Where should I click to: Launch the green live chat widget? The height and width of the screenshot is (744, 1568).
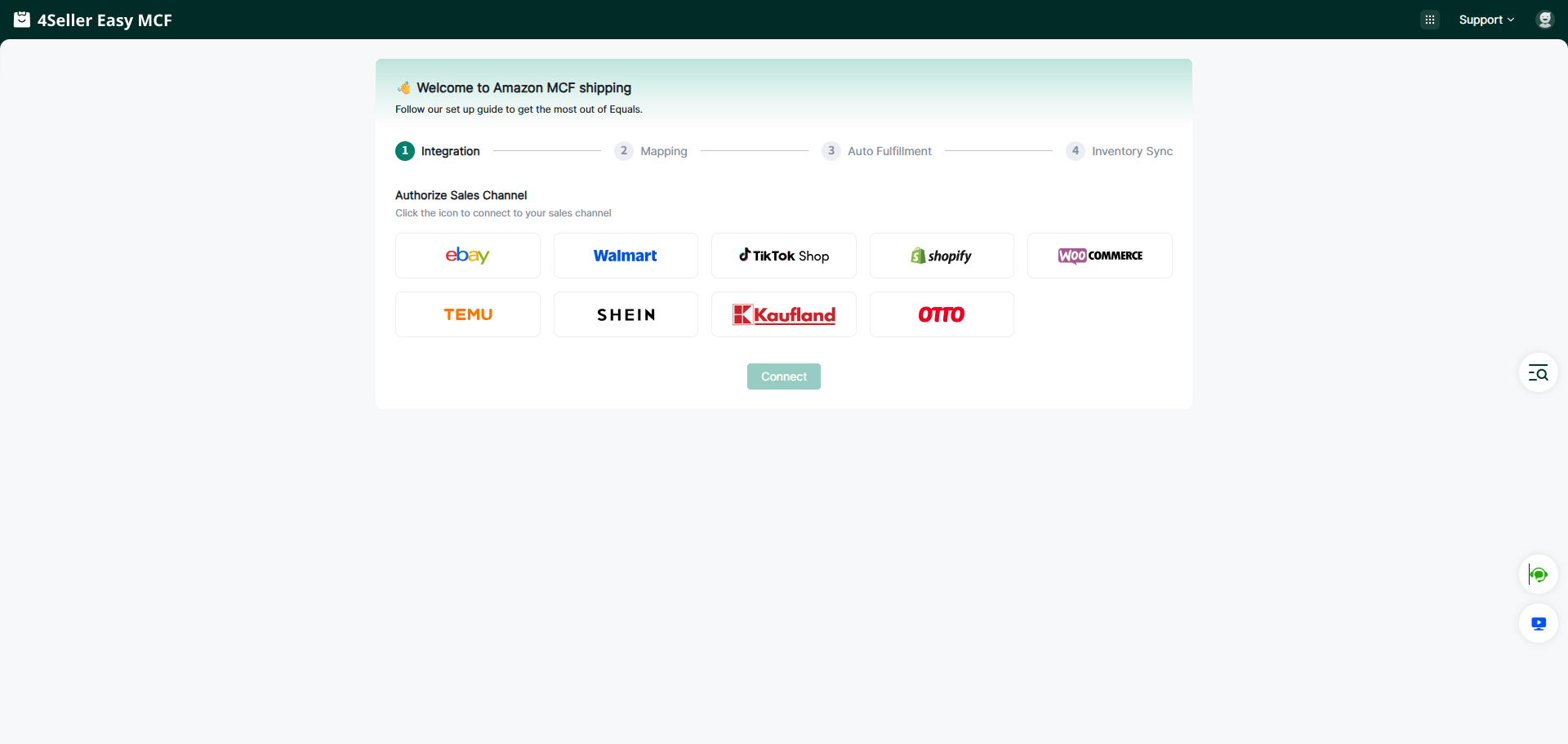pos(1538,575)
